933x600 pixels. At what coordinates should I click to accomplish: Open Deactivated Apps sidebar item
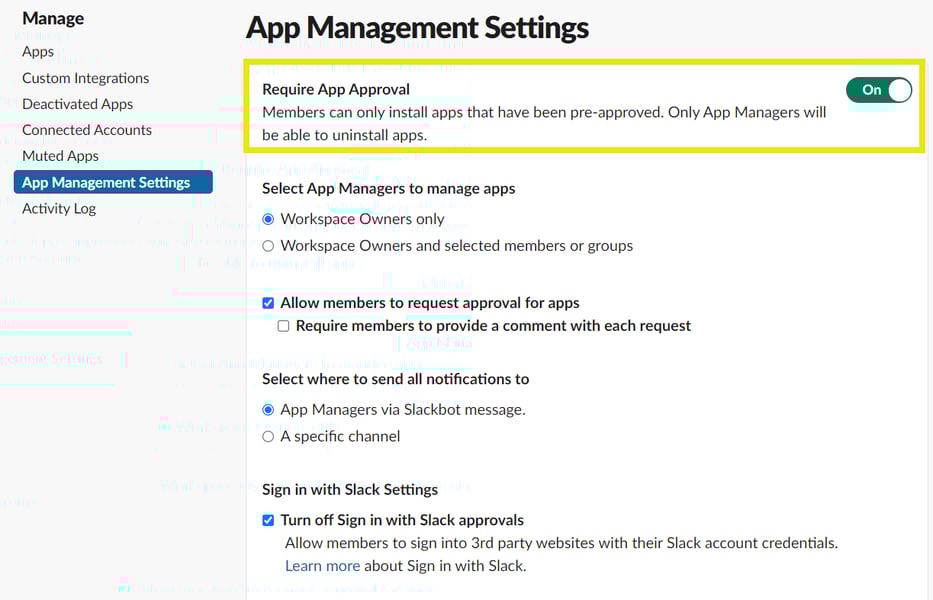pos(77,104)
